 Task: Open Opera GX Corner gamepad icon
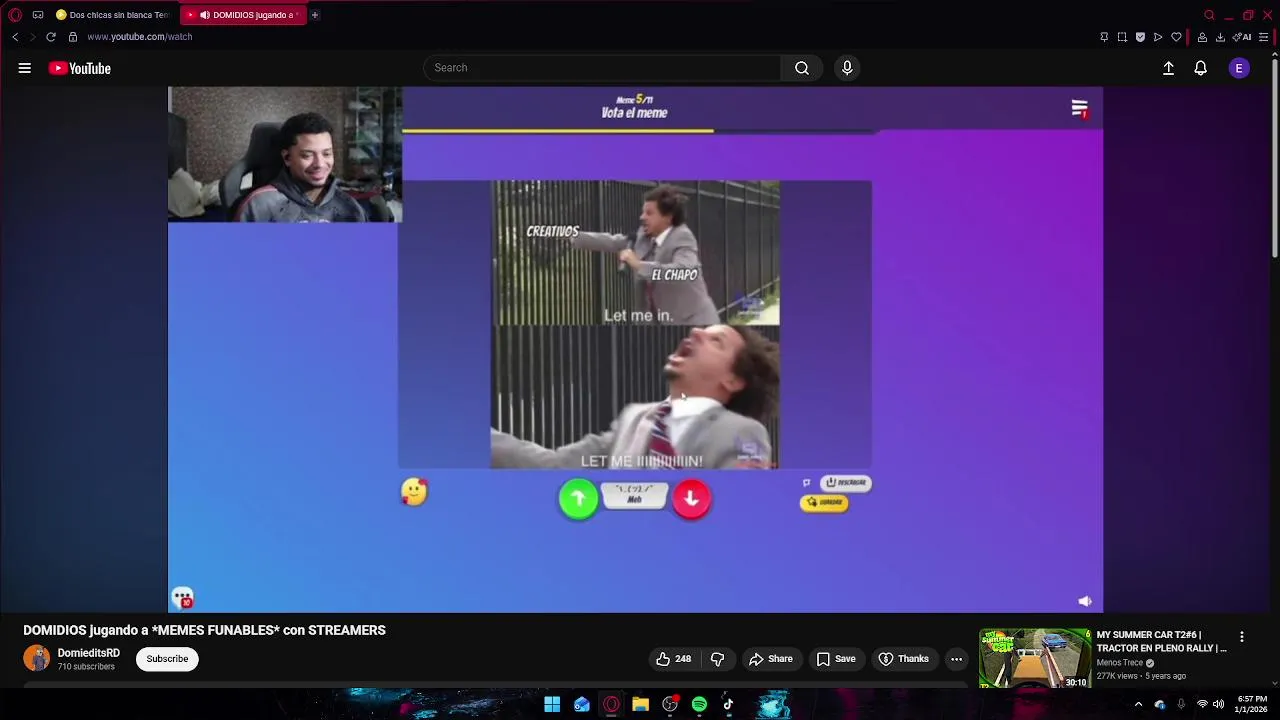pos(38,15)
